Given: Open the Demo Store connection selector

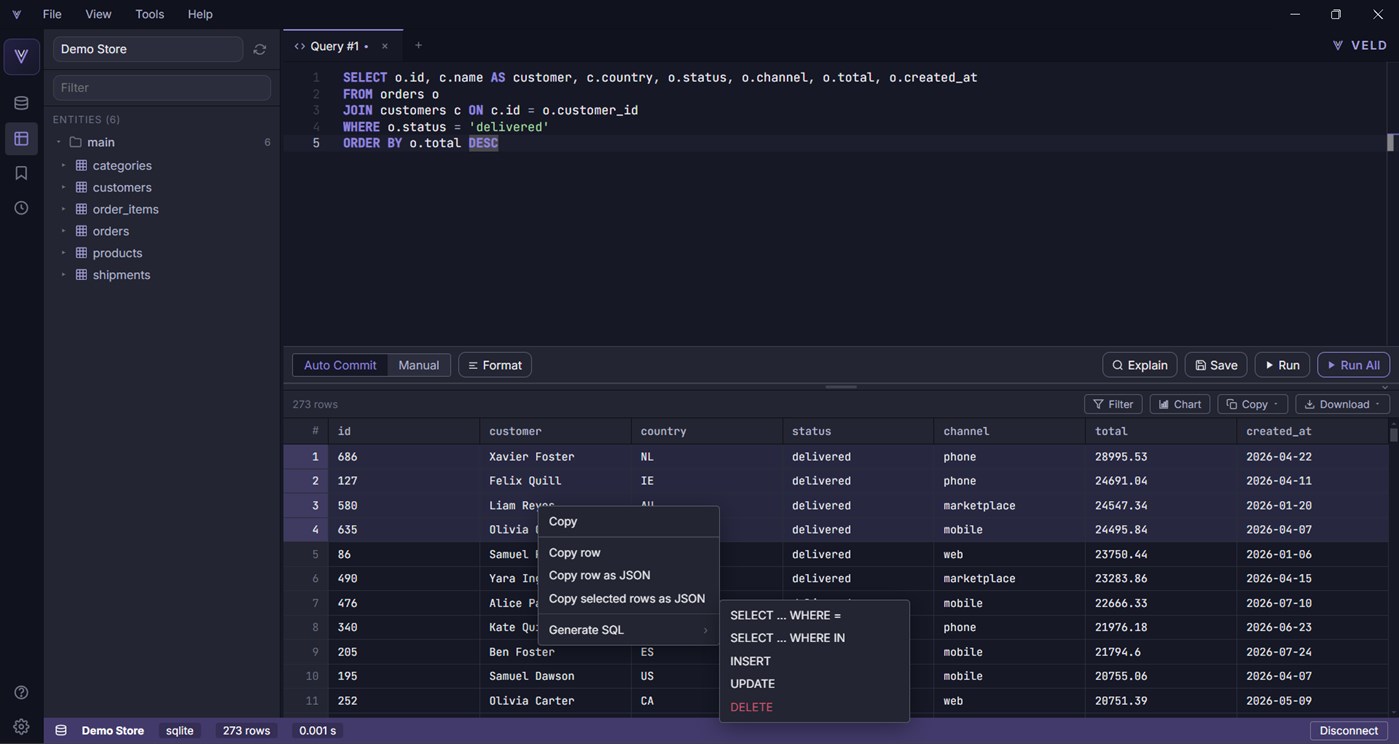Looking at the screenshot, I should [x=148, y=49].
